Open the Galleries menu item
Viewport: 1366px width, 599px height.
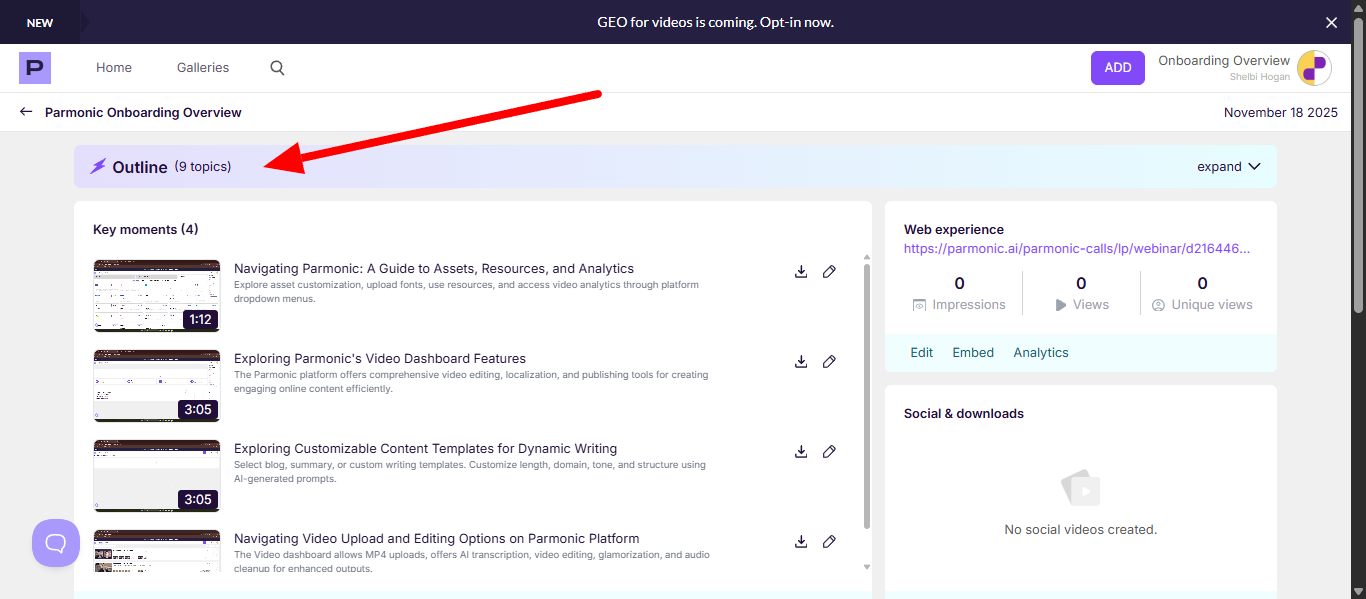[x=203, y=68]
